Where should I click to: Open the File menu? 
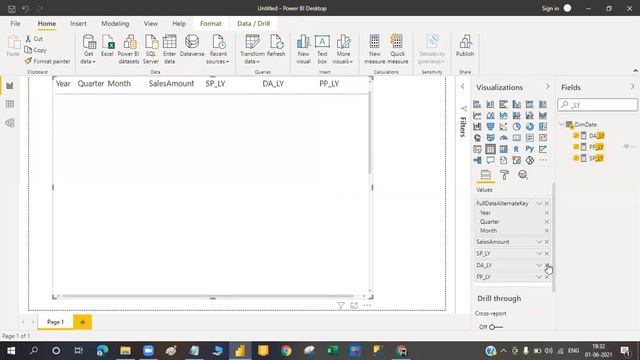16,24
